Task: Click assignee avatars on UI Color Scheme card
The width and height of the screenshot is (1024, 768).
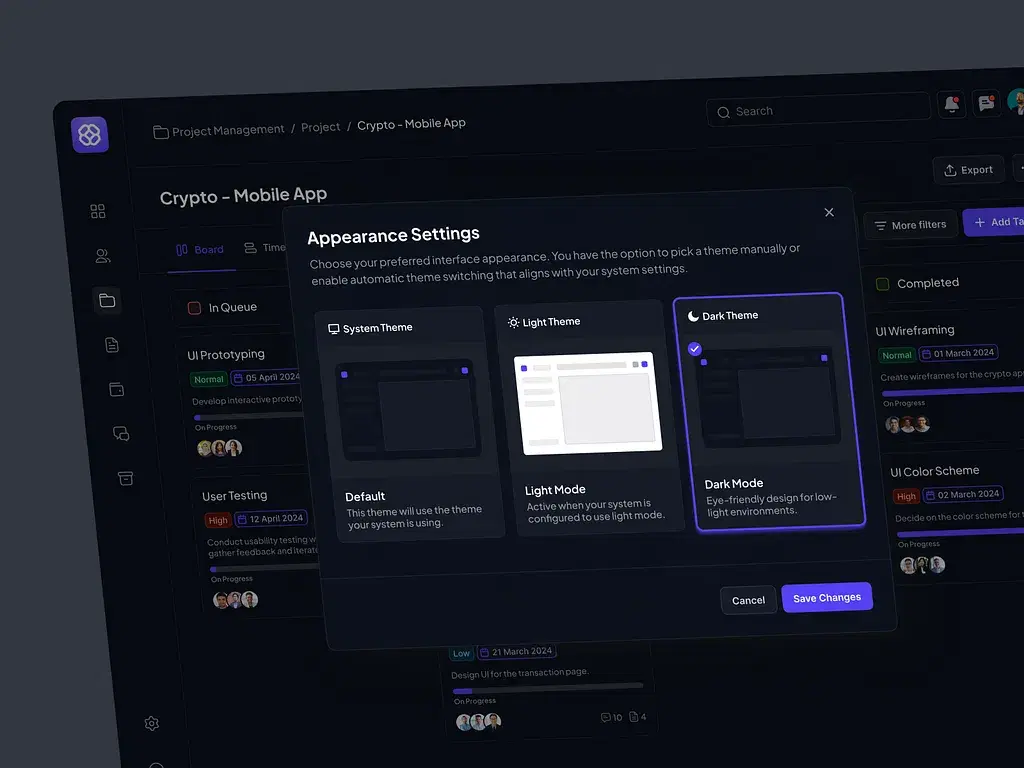Action: click(922, 564)
